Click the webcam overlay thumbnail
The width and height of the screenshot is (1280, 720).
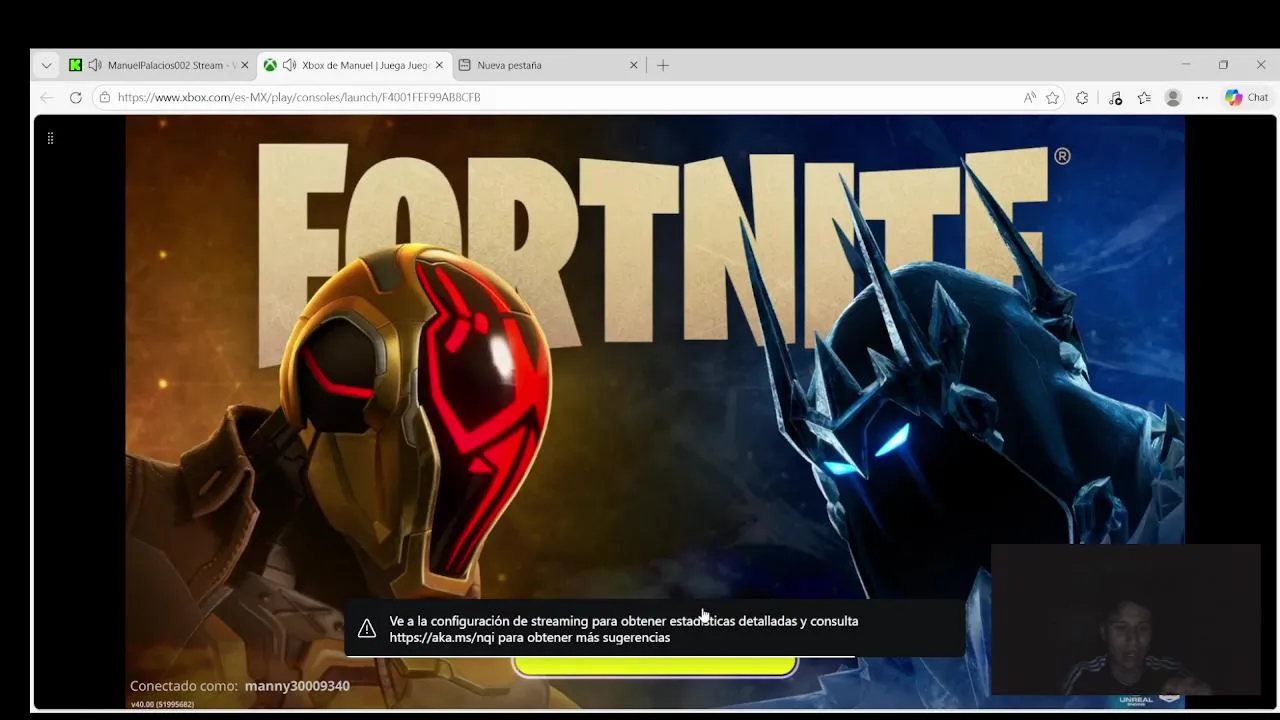tap(1125, 620)
